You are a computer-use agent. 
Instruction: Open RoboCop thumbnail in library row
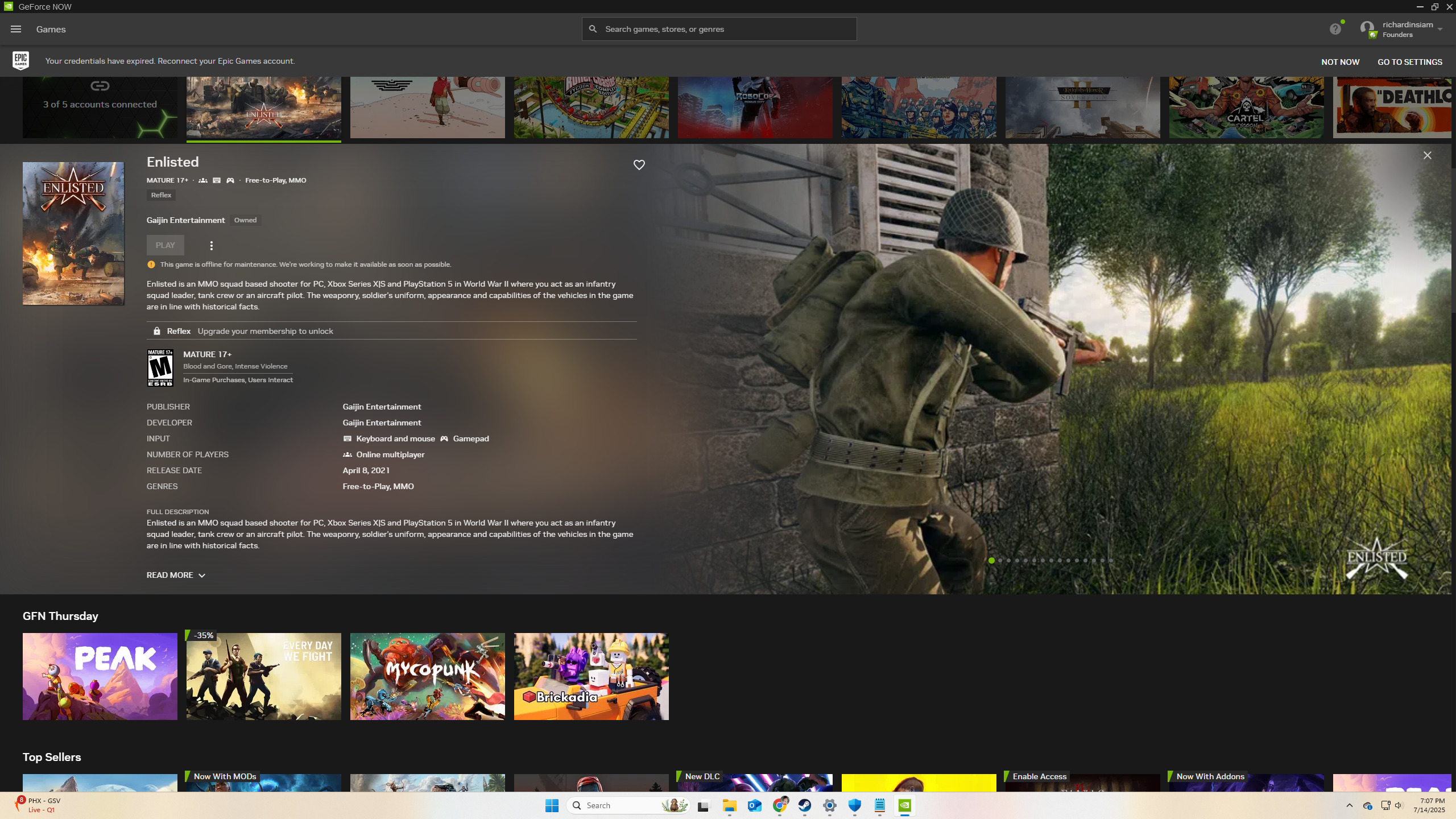click(755, 107)
